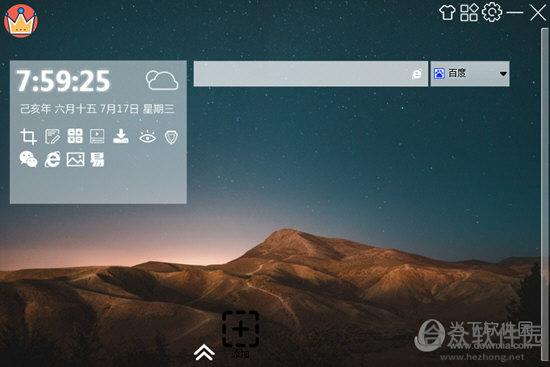Open the download tray icon
This screenshot has height=367, width=550.
pyautogui.click(x=121, y=136)
